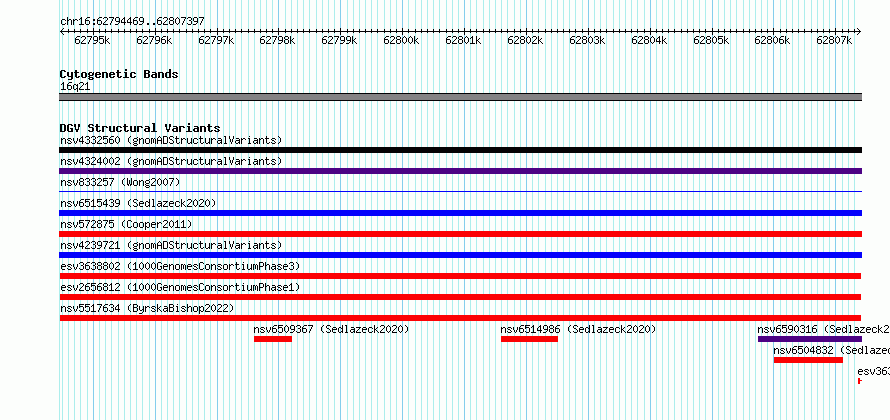The height and width of the screenshot is (420, 890).
Task: Click the 62800k ruler tick label
Action: tap(401, 40)
